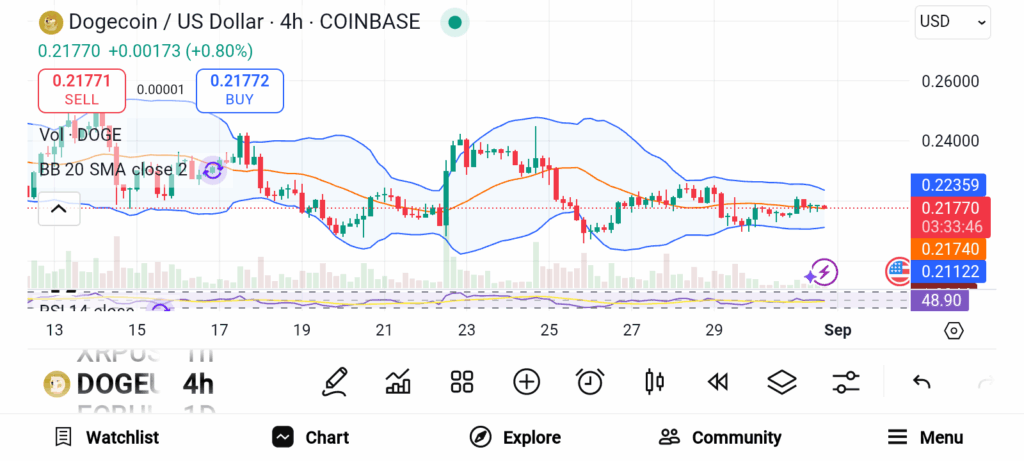Tap the undo arrow
Image resolution: width=1024 pixels, height=461 pixels.
[922, 381]
